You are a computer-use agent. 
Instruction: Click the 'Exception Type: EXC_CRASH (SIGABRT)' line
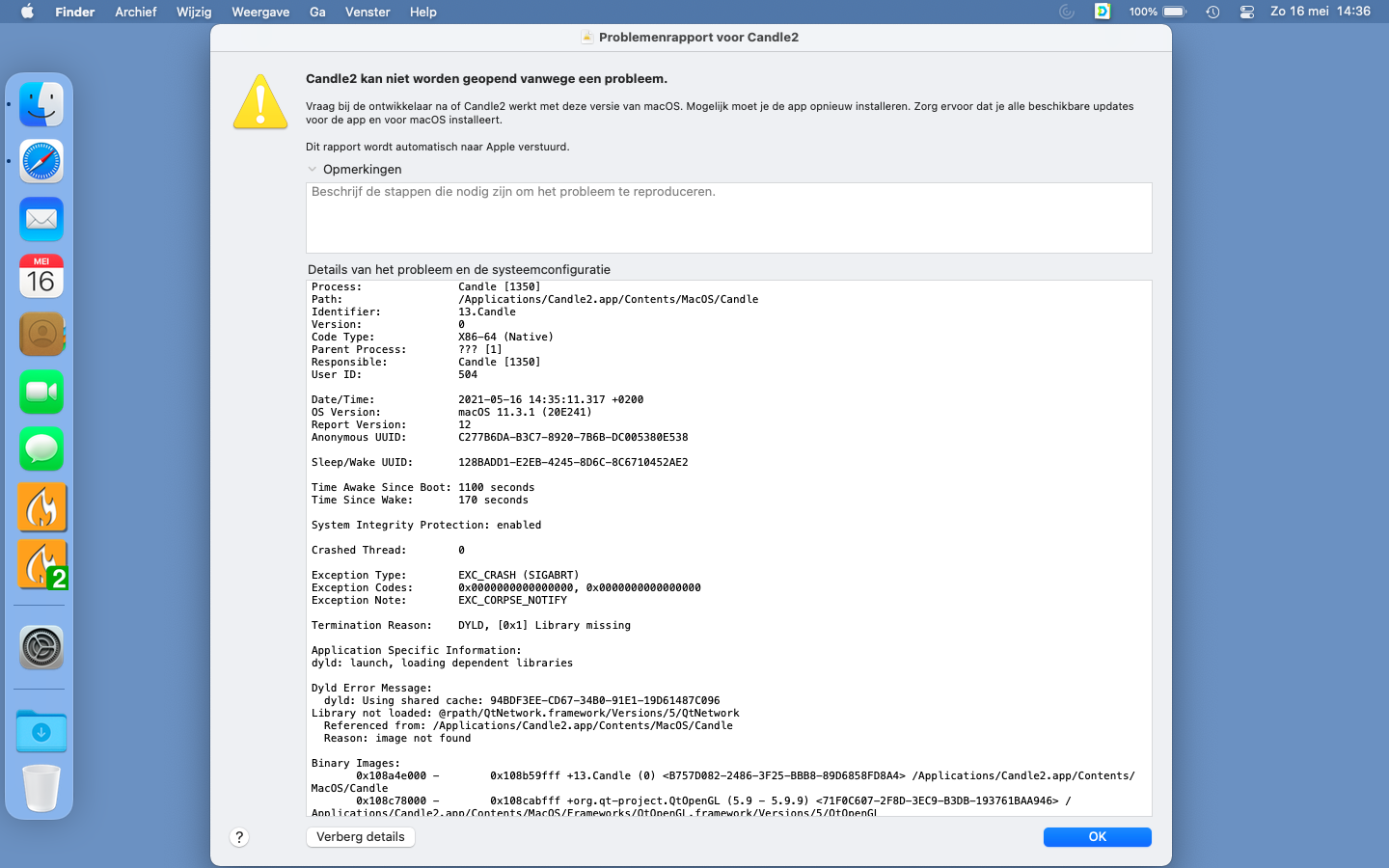coord(445,575)
